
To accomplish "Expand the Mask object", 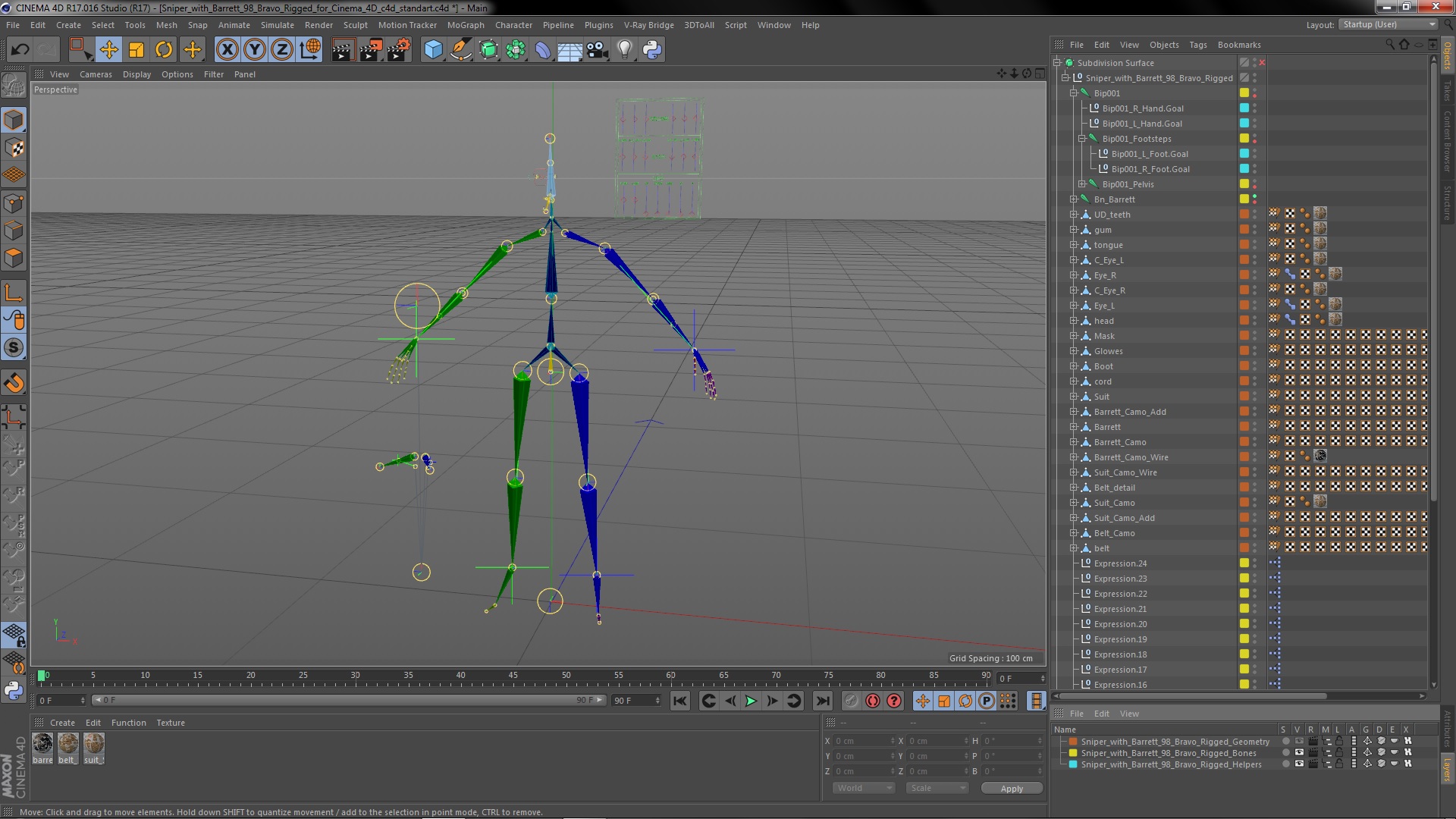I will point(1074,336).
